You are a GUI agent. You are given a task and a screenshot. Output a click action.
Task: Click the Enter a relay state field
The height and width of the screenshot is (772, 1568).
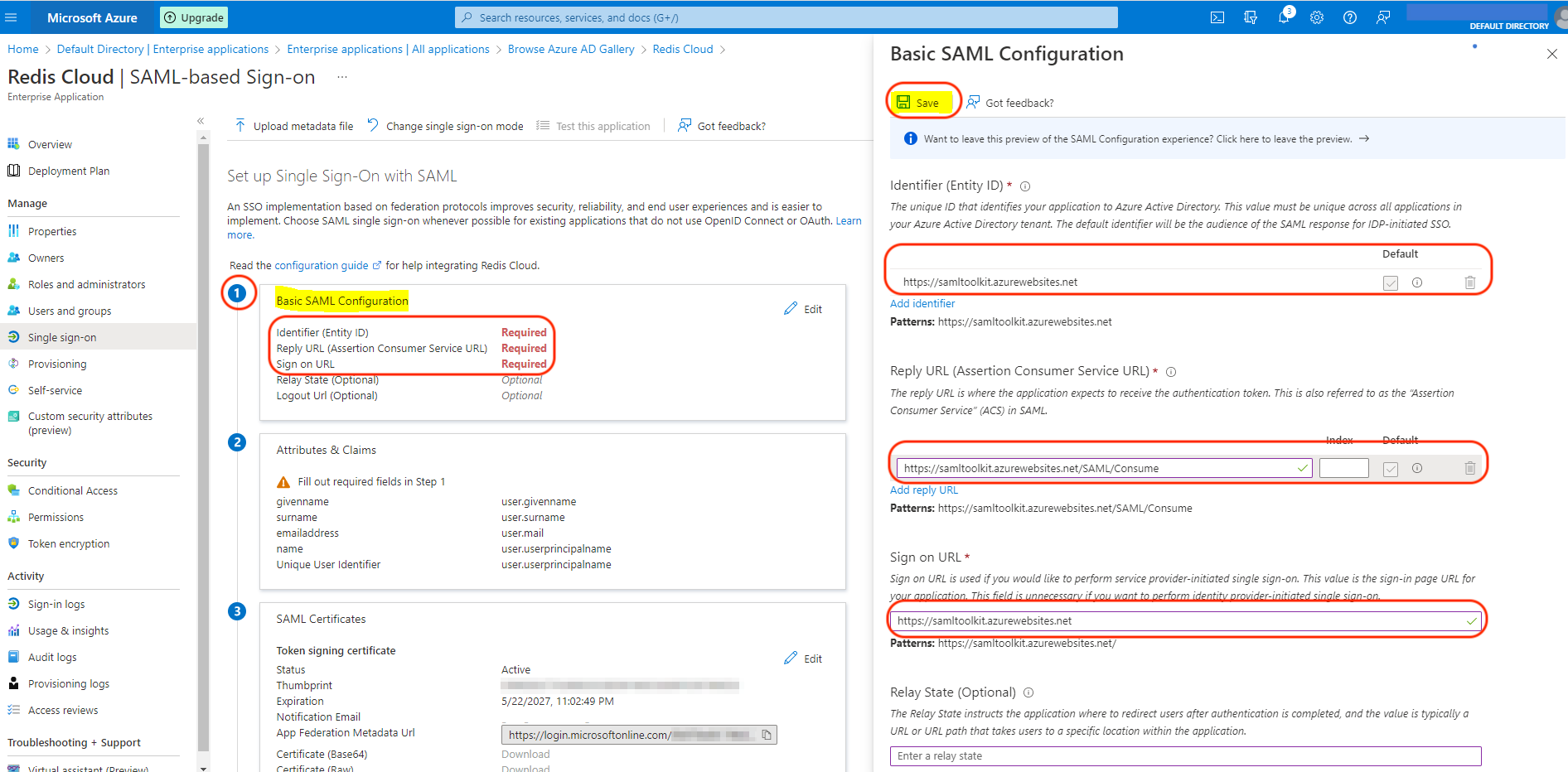coord(1185,755)
